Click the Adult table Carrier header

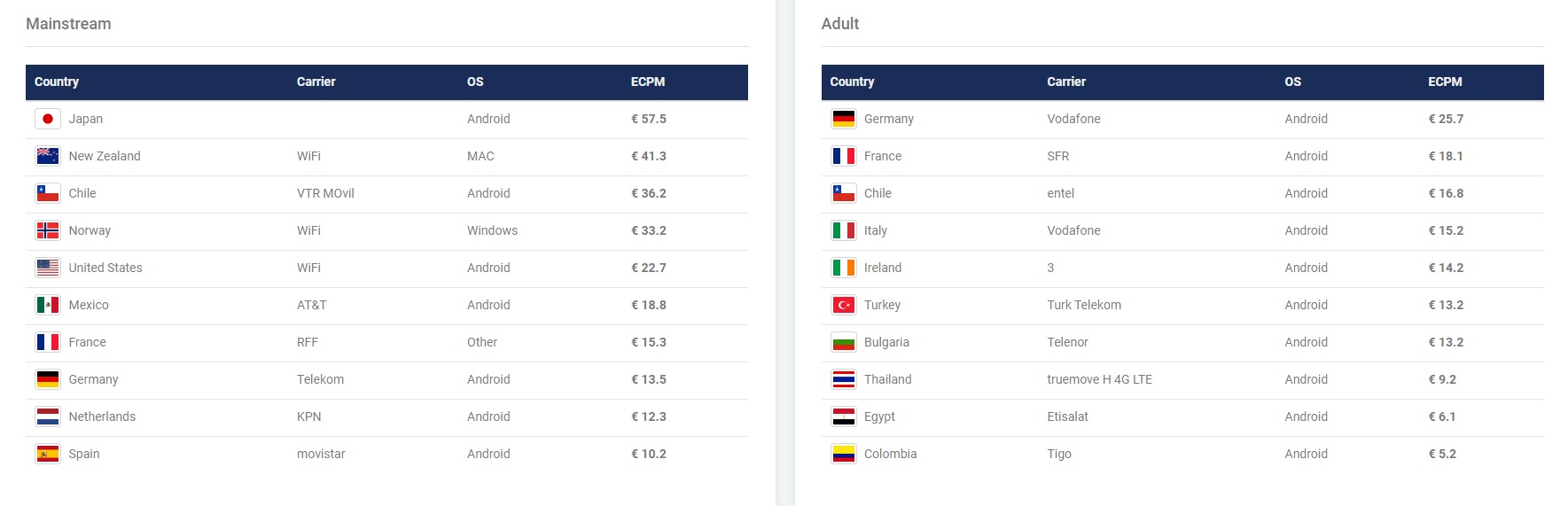point(1066,82)
